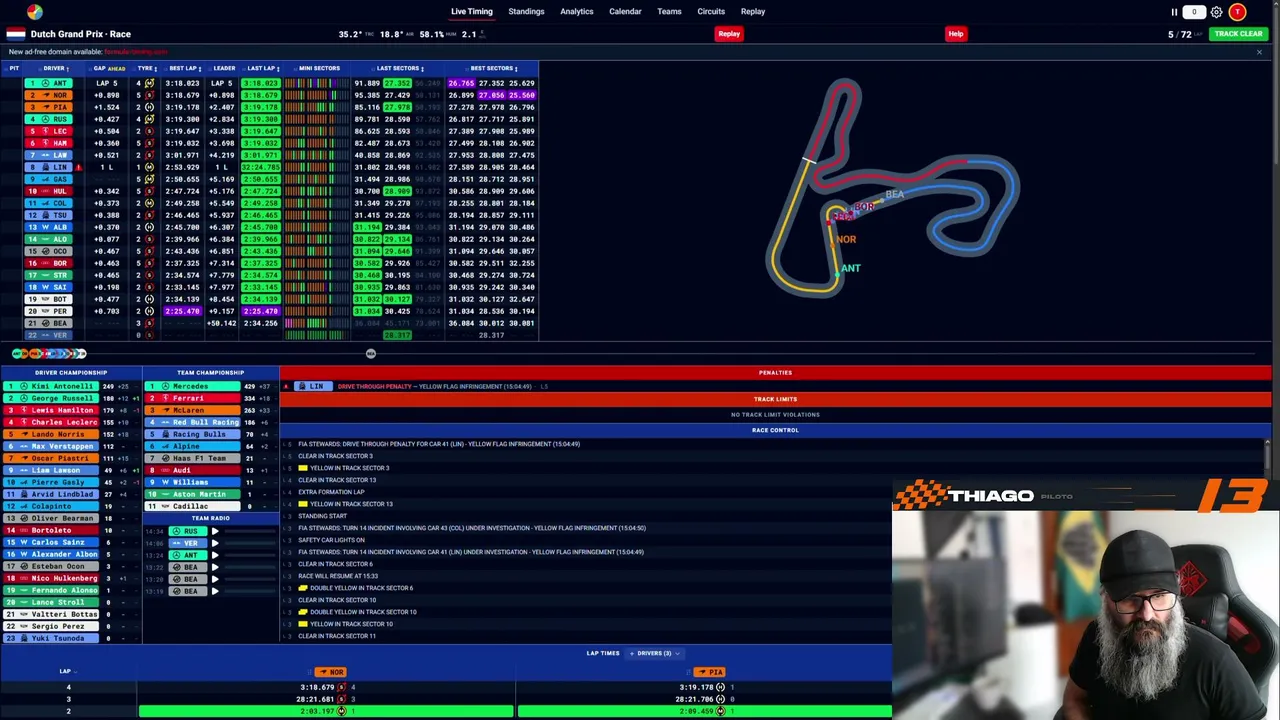The image size is (1280, 720).
Task: Switch to the Live Timing tab
Action: pyautogui.click(x=472, y=12)
